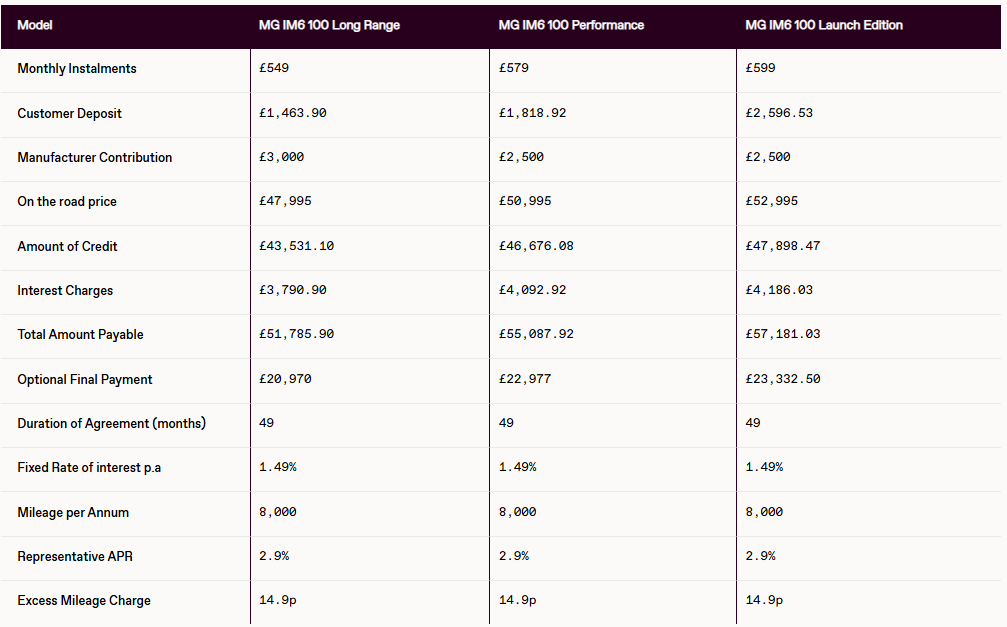Image resolution: width=1007 pixels, height=627 pixels.
Task: Click the MG IM6 100 Launch Edition header
Action: coord(824,25)
